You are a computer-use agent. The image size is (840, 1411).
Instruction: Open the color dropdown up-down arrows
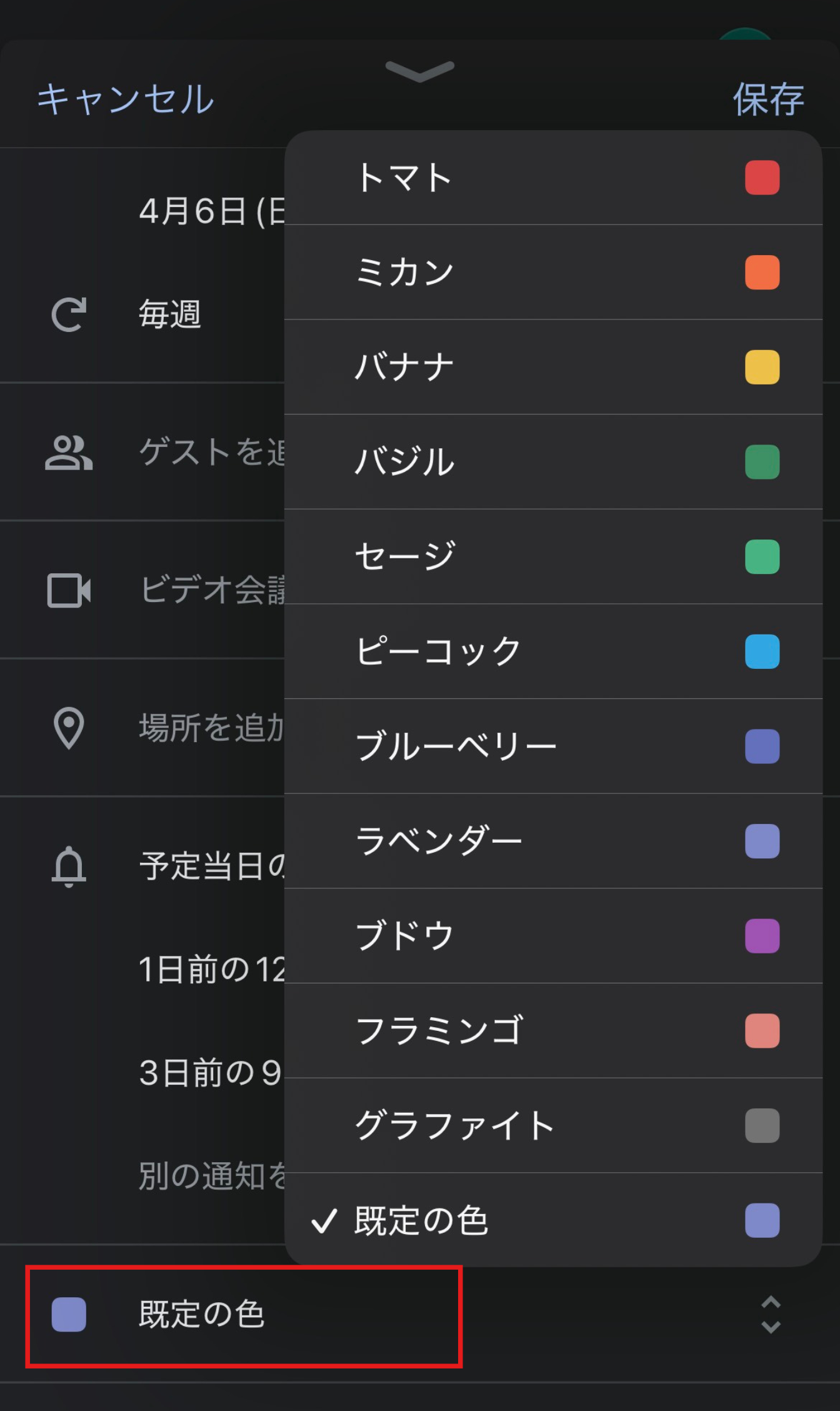(771, 1314)
